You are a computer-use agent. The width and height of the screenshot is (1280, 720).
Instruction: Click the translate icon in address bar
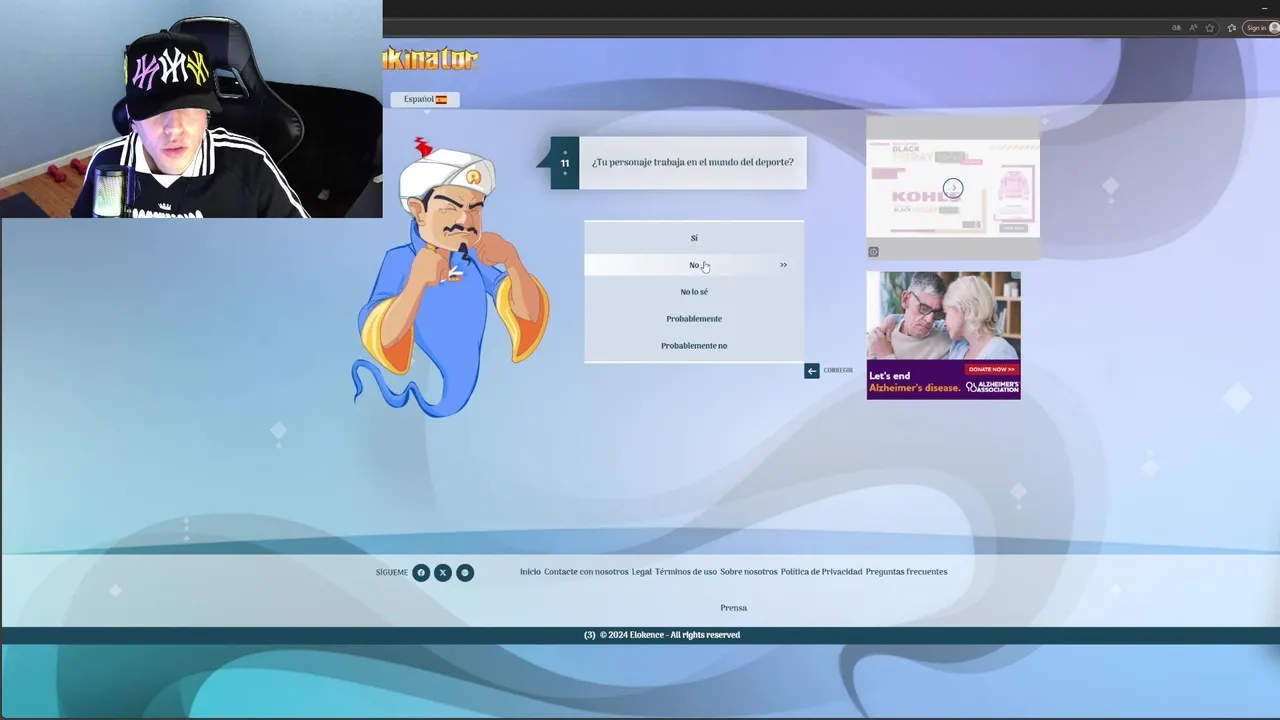click(1176, 28)
